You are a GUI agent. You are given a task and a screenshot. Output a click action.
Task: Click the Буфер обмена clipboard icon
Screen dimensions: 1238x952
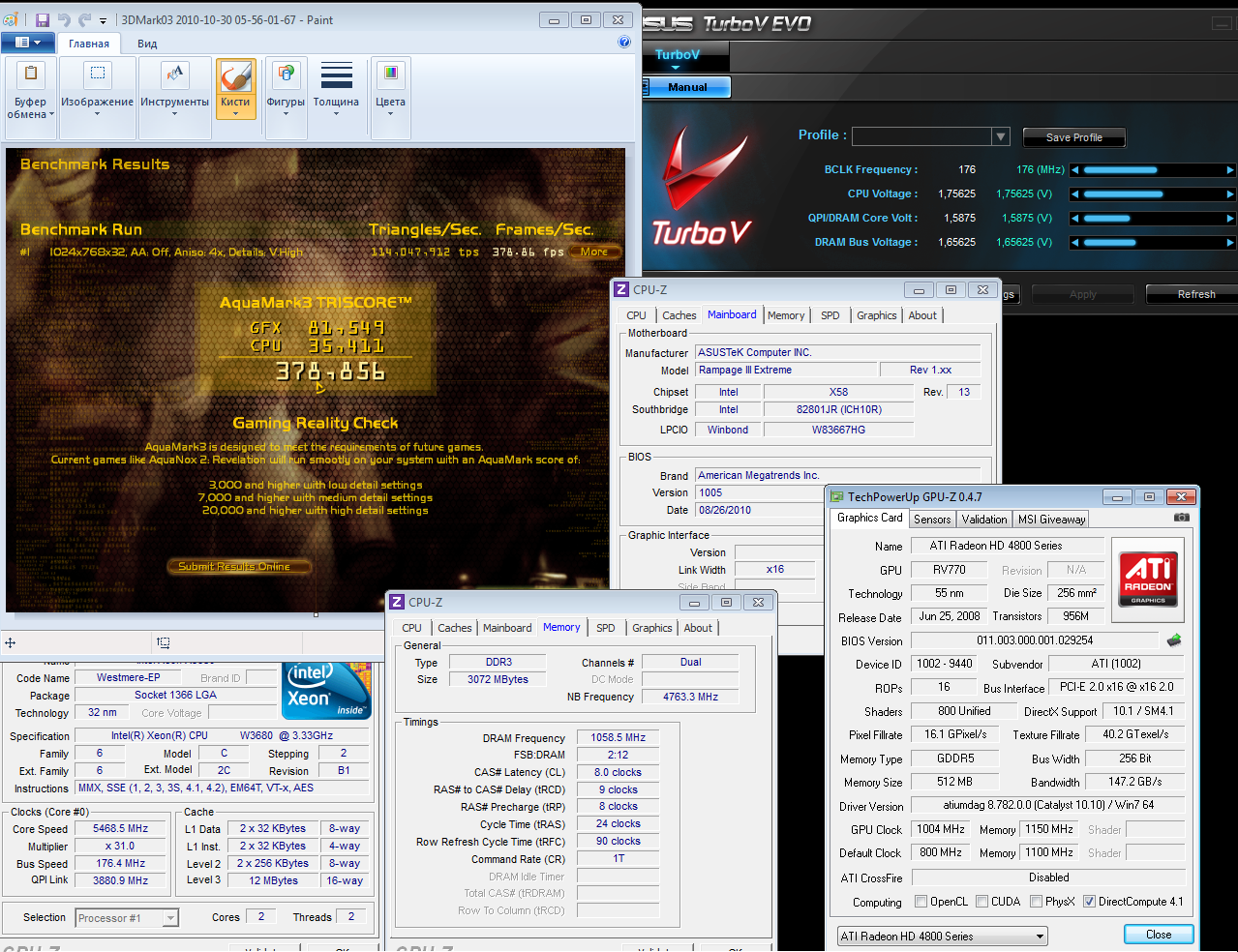tap(30, 74)
